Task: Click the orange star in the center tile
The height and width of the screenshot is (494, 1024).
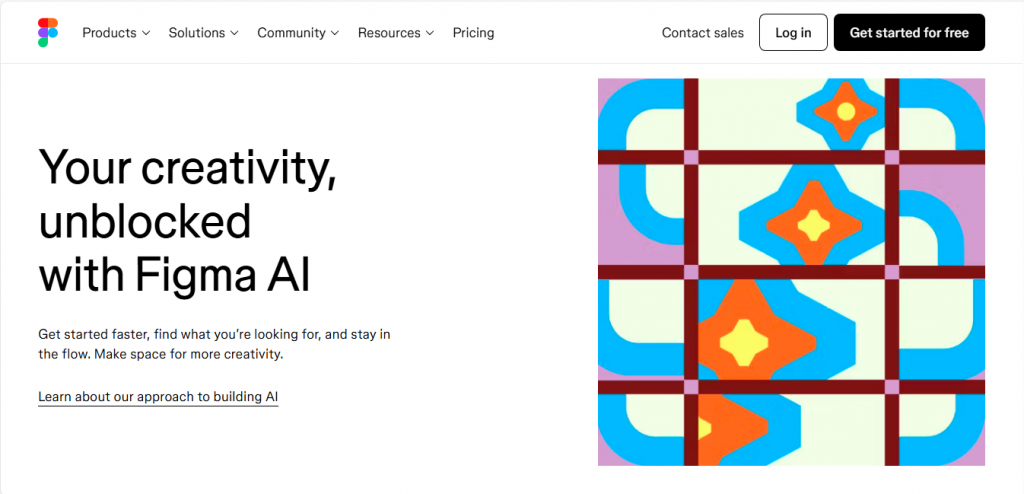Action: click(x=814, y=225)
